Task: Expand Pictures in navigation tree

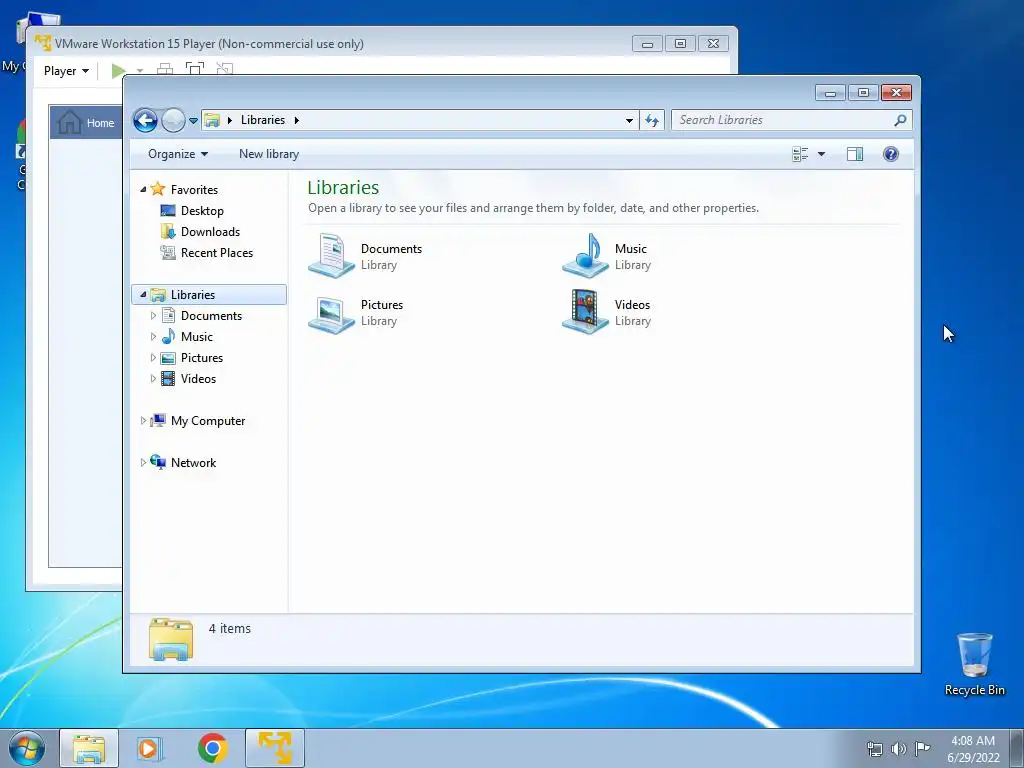Action: point(153,358)
